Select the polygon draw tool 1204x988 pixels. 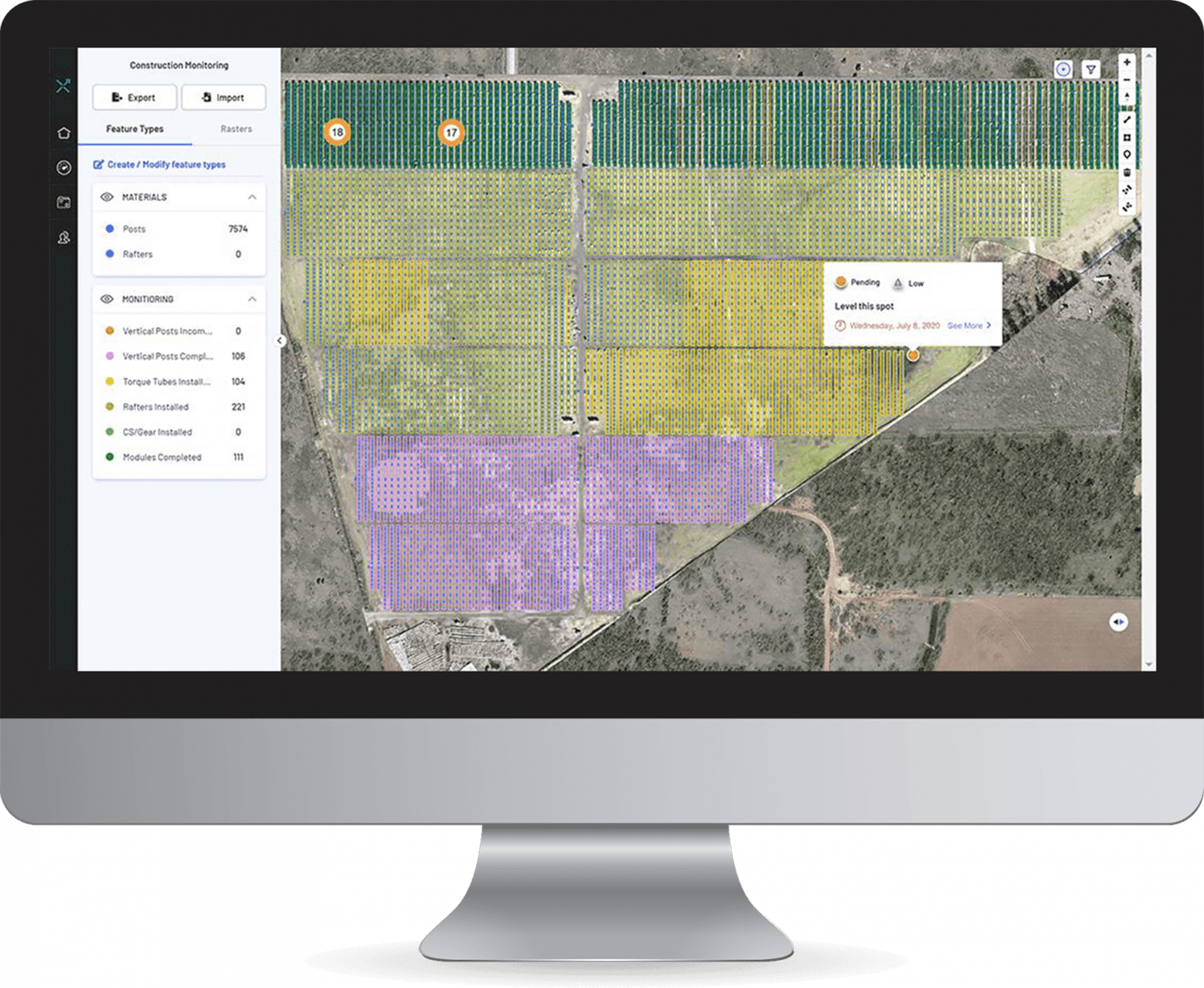pos(1127,137)
